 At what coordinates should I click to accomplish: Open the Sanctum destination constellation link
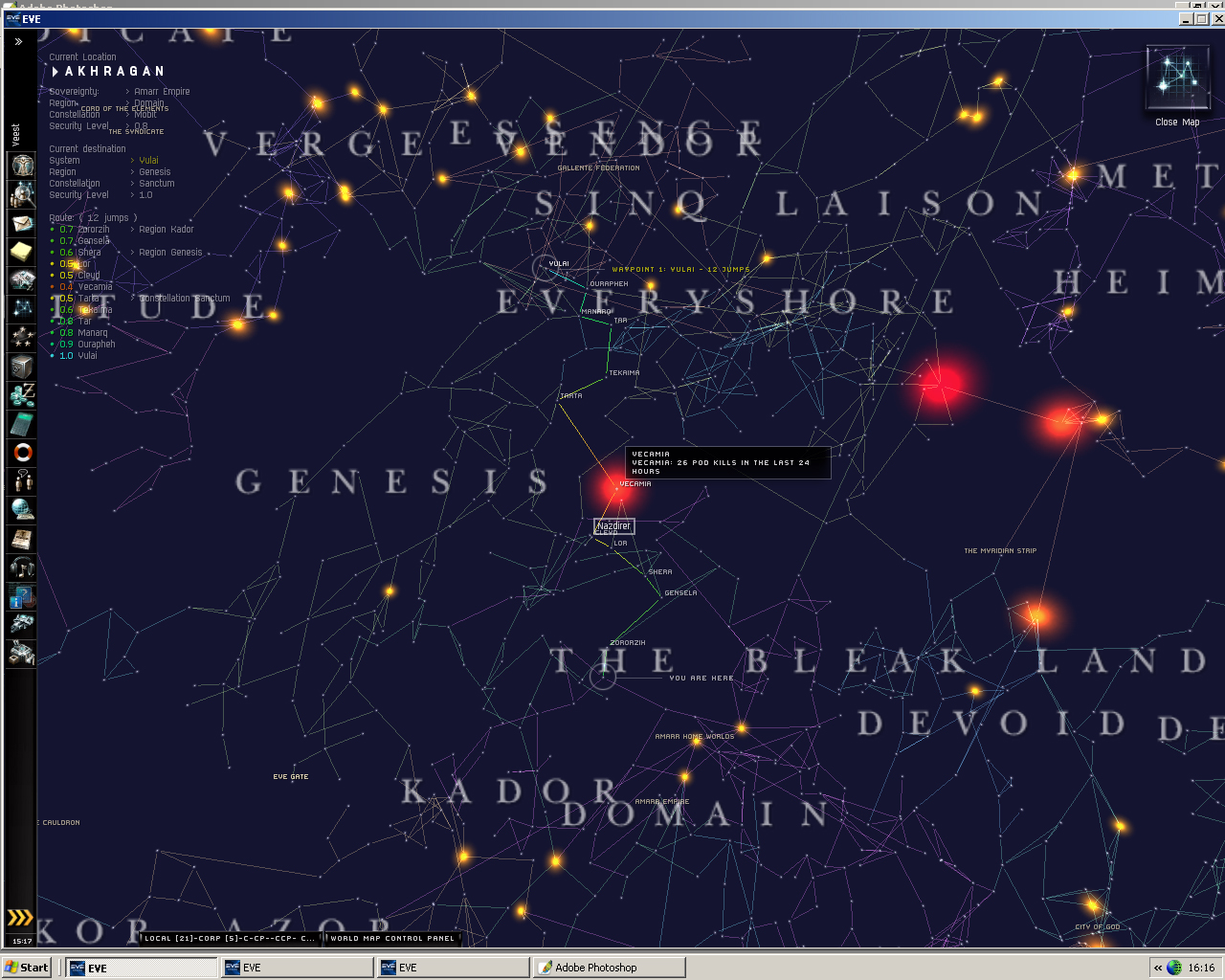[x=157, y=184]
